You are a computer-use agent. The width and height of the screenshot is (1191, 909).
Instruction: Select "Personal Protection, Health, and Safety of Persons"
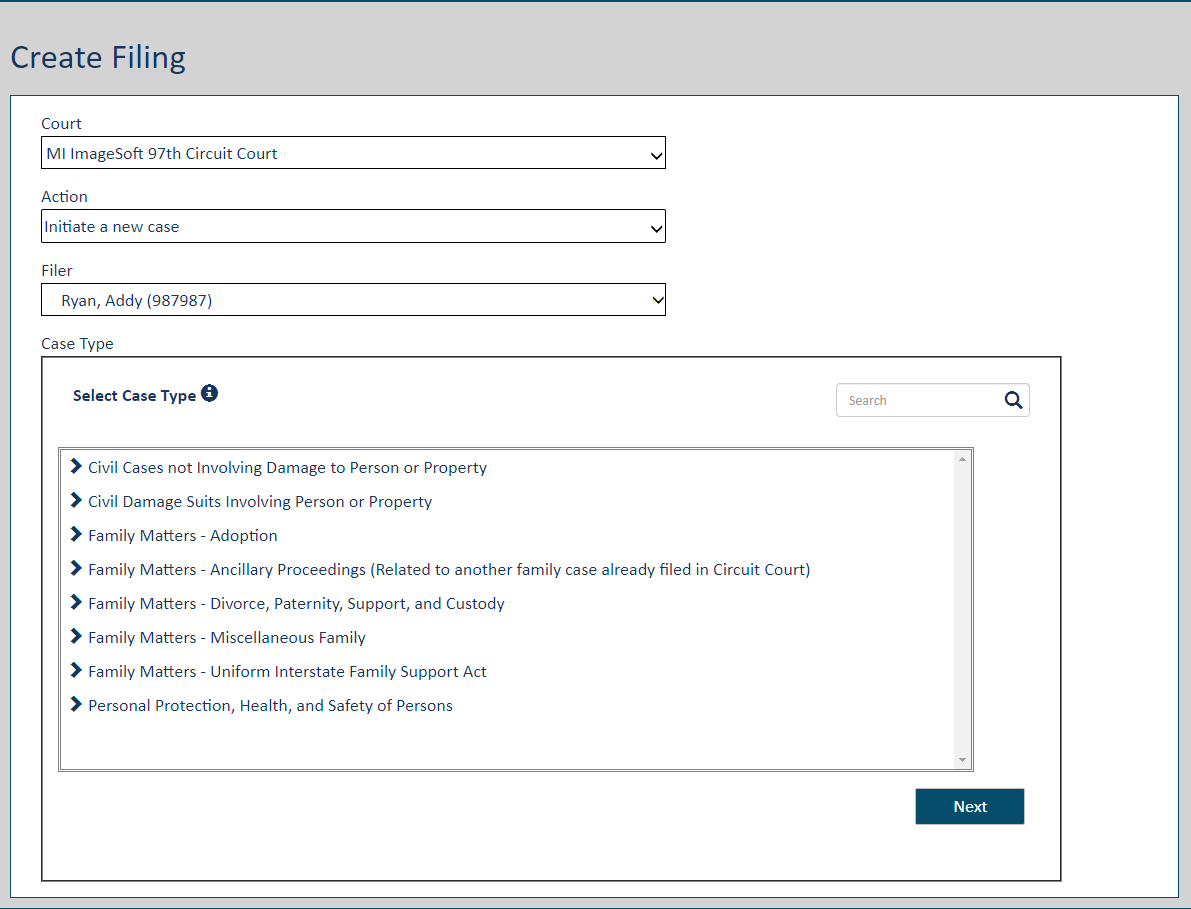pos(270,706)
